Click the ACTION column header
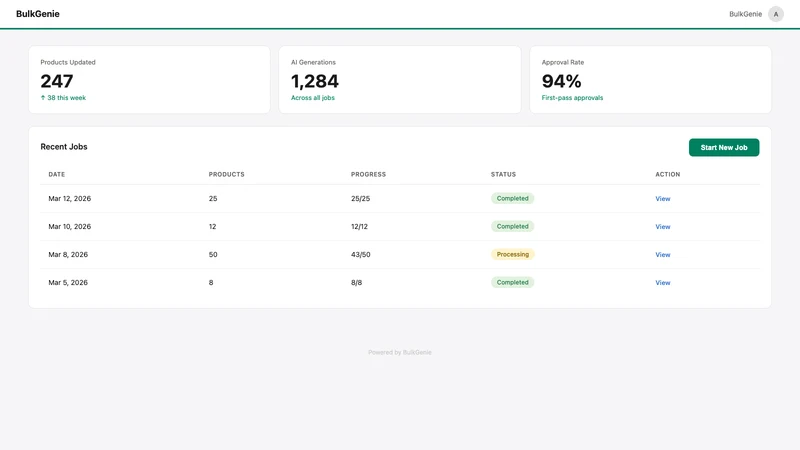Viewport: 800px width, 450px height. pos(667,174)
